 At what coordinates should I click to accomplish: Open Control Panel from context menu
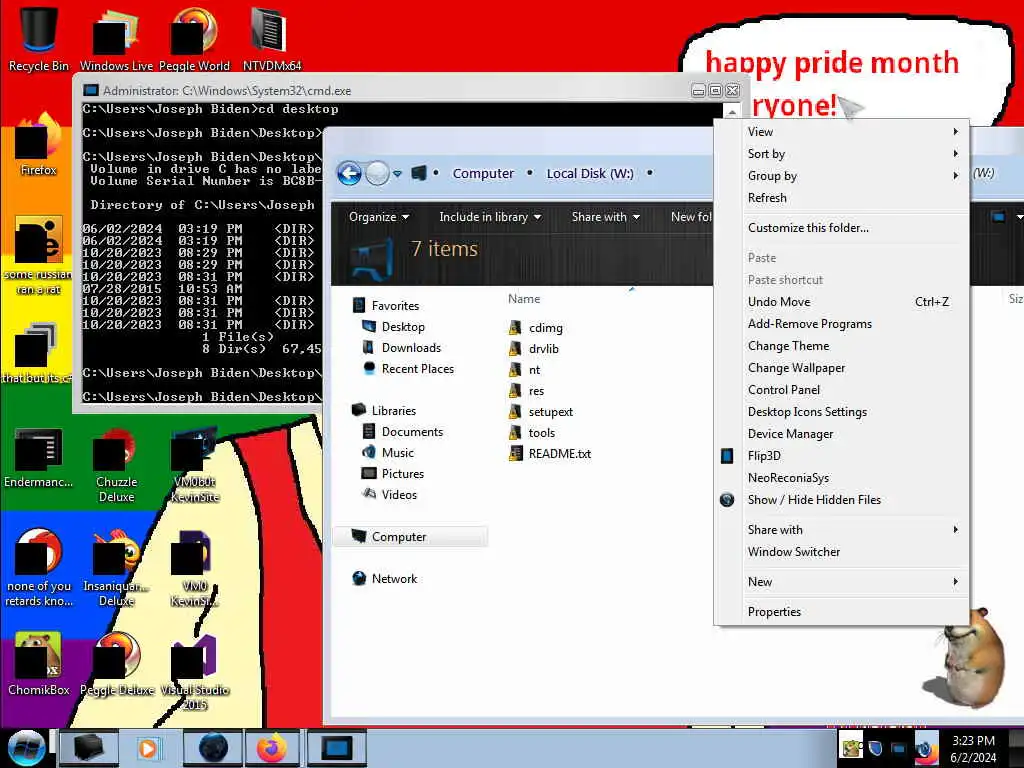[x=841, y=390]
